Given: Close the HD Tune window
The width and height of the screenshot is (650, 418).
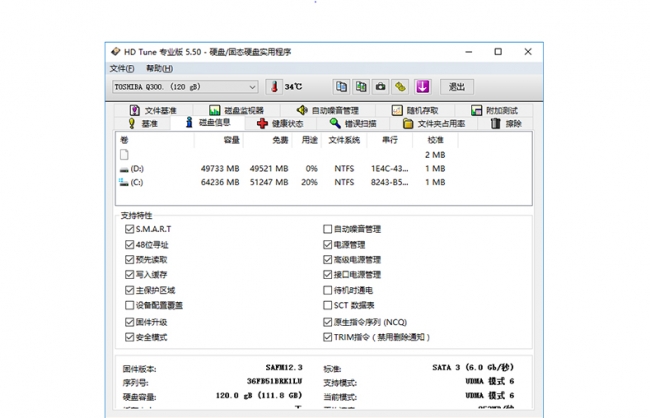Looking at the screenshot, I should click(x=528, y=52).
